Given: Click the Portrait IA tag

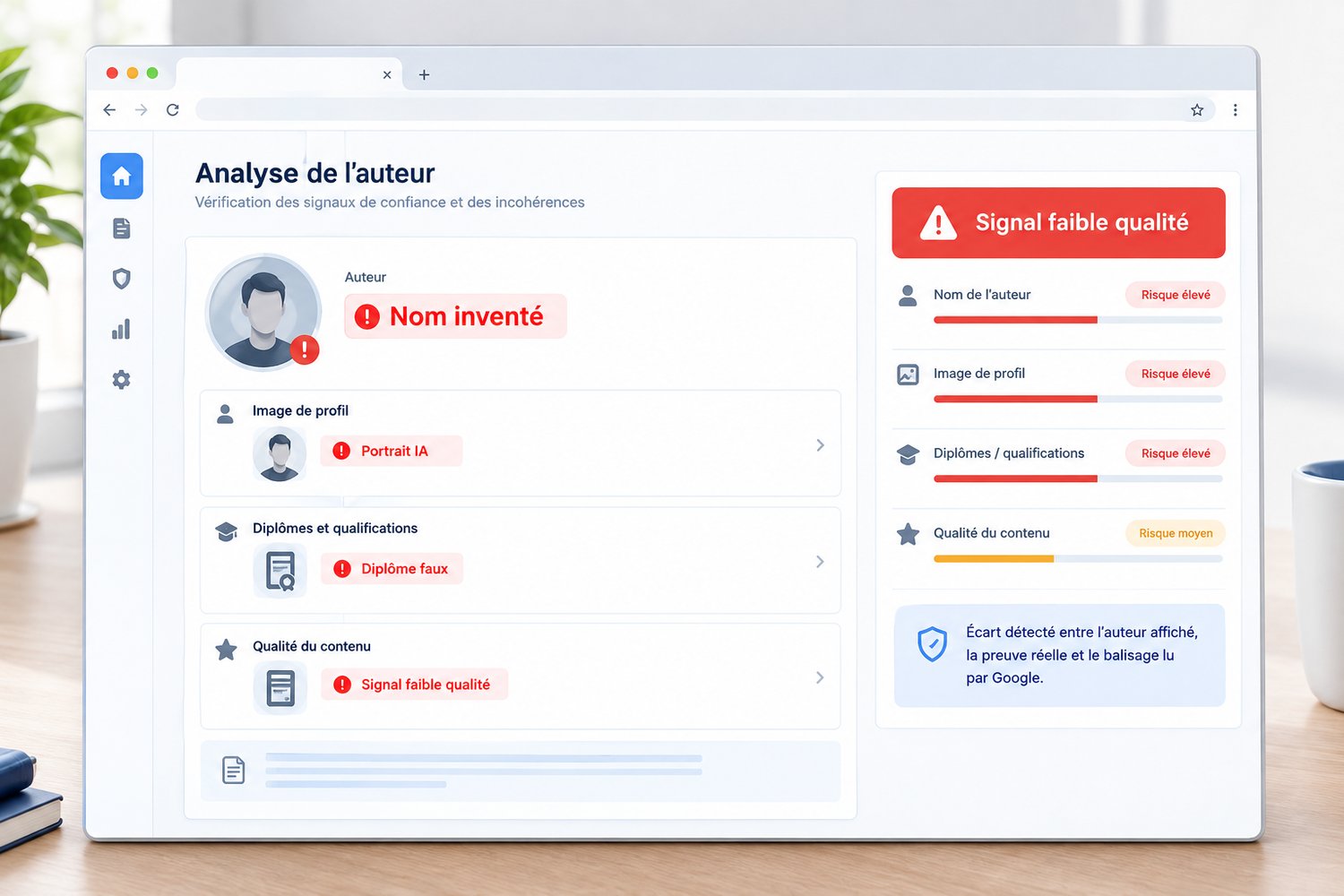Looking at the screenshot, I should point(392,451).
